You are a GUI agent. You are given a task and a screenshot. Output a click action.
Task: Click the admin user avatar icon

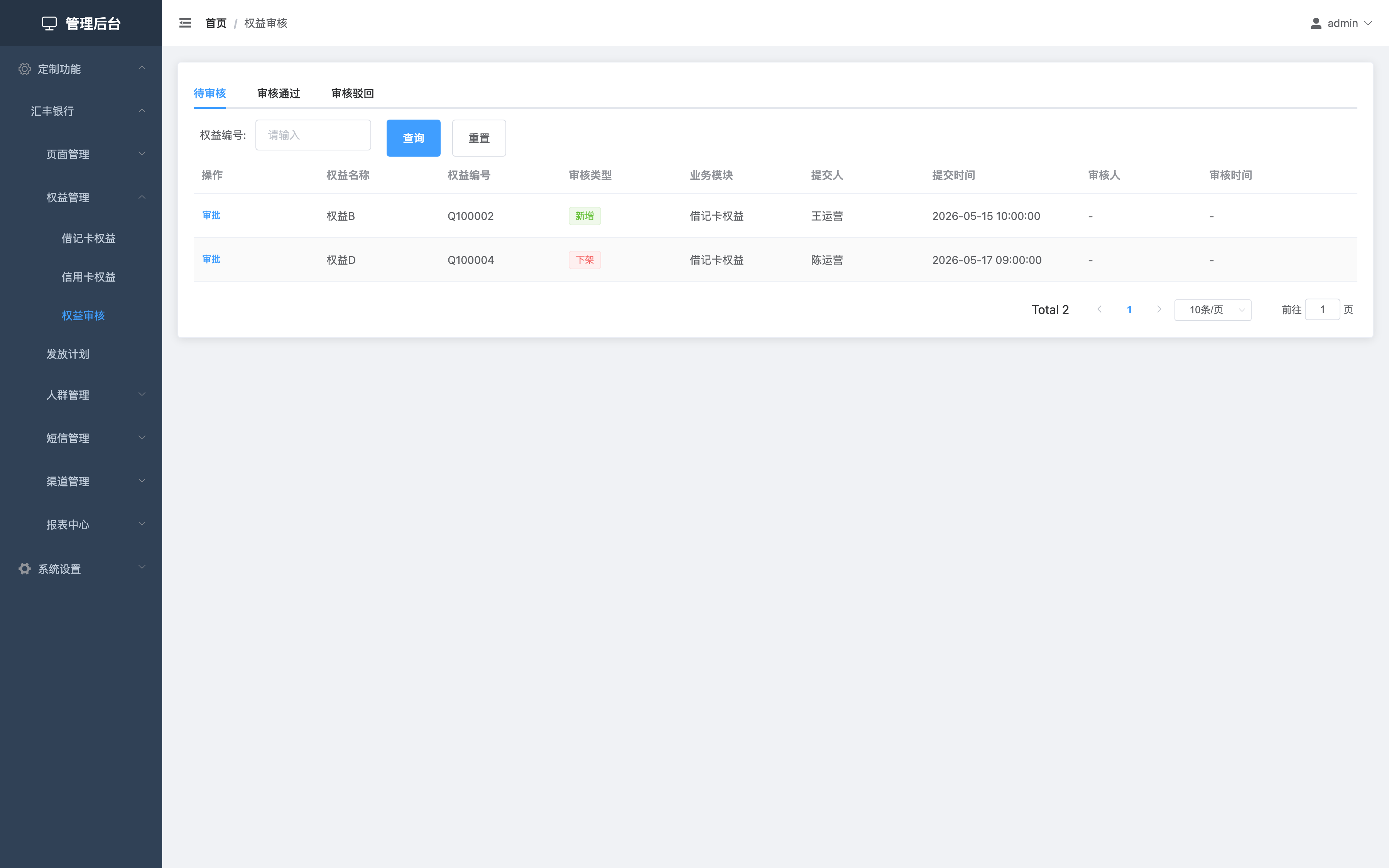[1316, 23]
